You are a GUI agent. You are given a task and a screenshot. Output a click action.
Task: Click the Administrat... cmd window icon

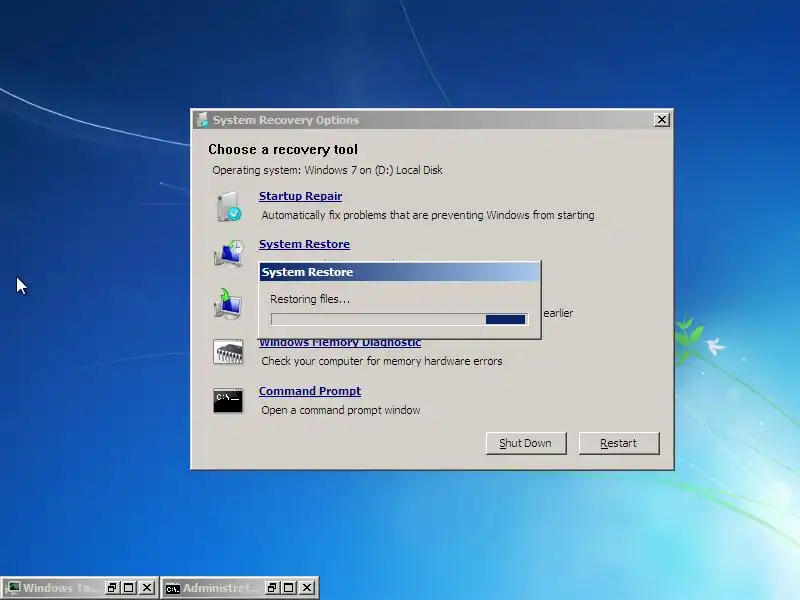click(173, 589)
